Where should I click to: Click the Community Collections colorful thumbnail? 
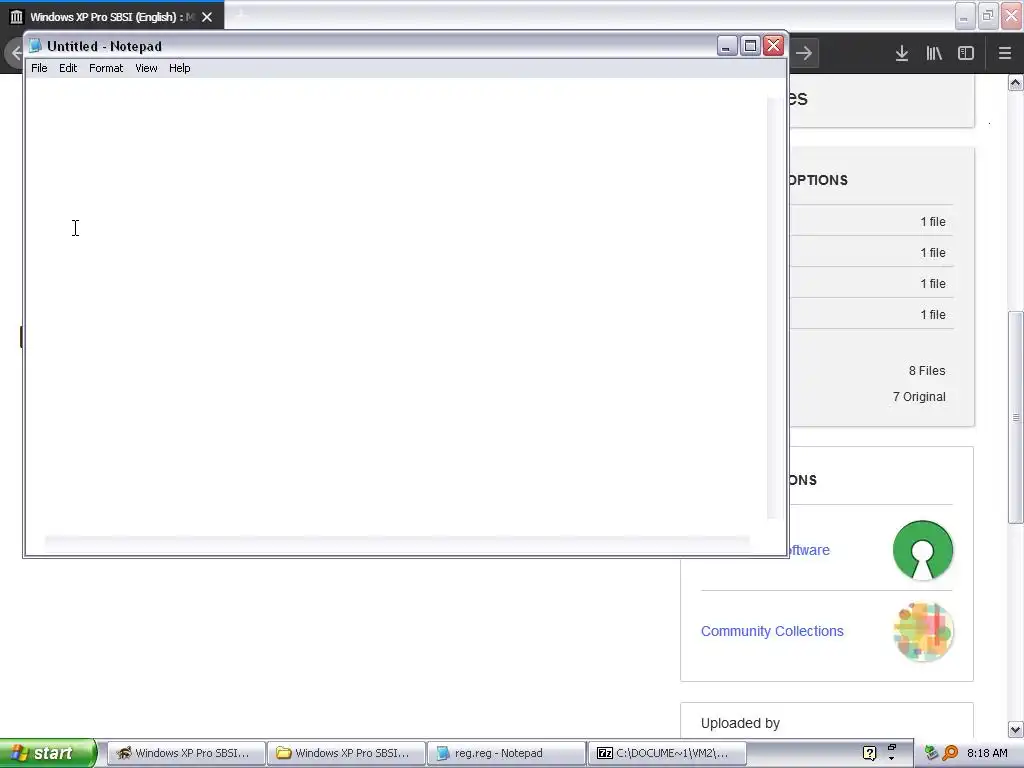tap(922, 632)
